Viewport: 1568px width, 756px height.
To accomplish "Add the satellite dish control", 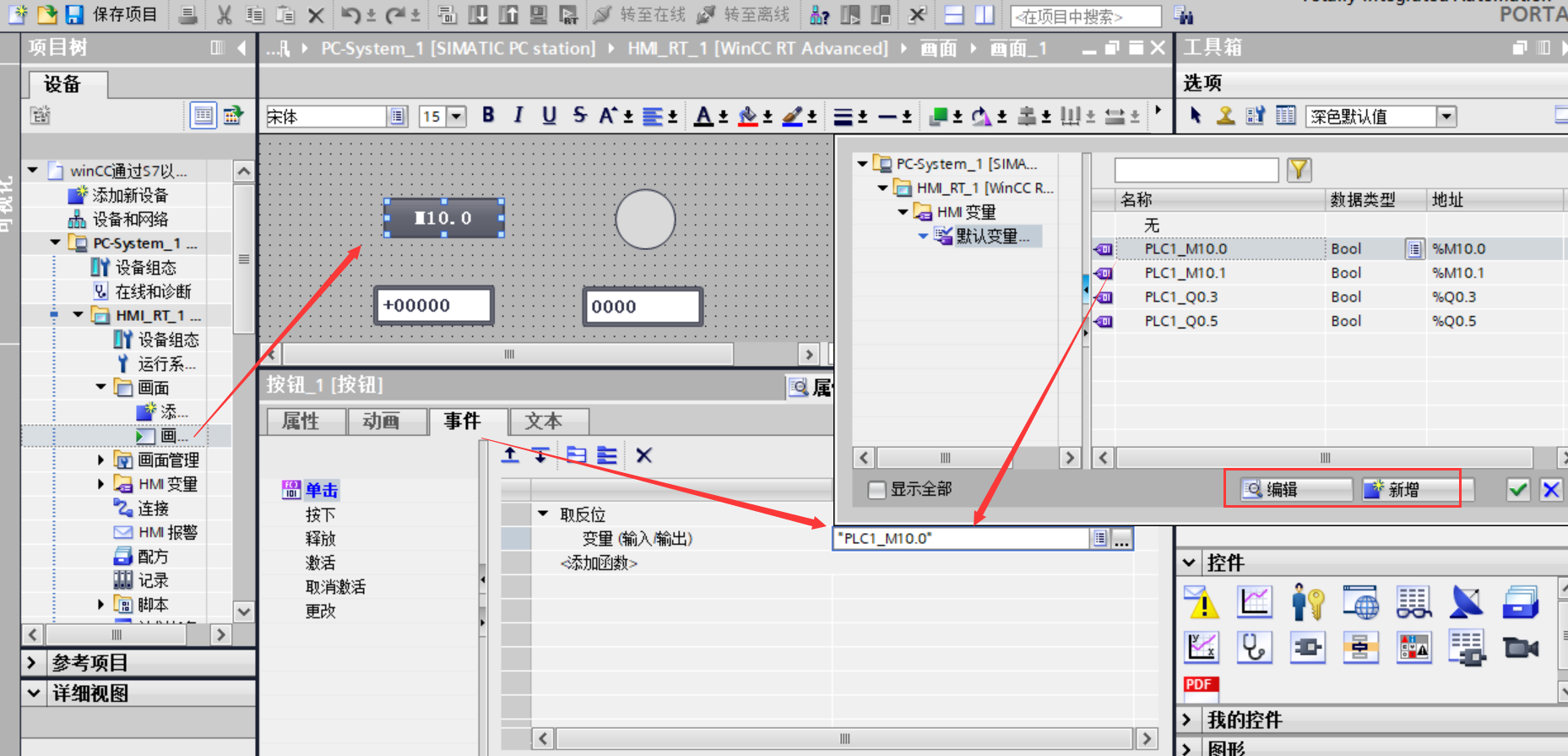I will pos(1468,602).
